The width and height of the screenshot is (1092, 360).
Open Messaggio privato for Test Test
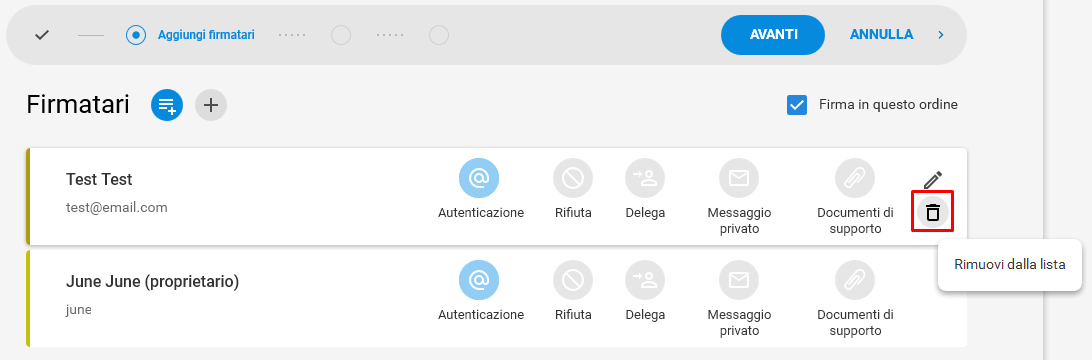[x=738, y=179]
